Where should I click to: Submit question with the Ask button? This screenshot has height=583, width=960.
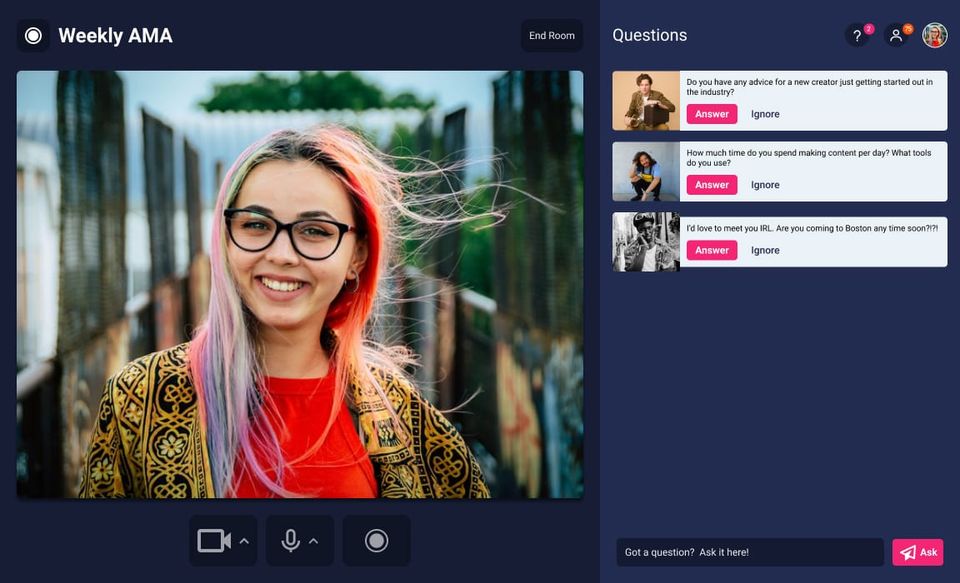tap(918, 552)
